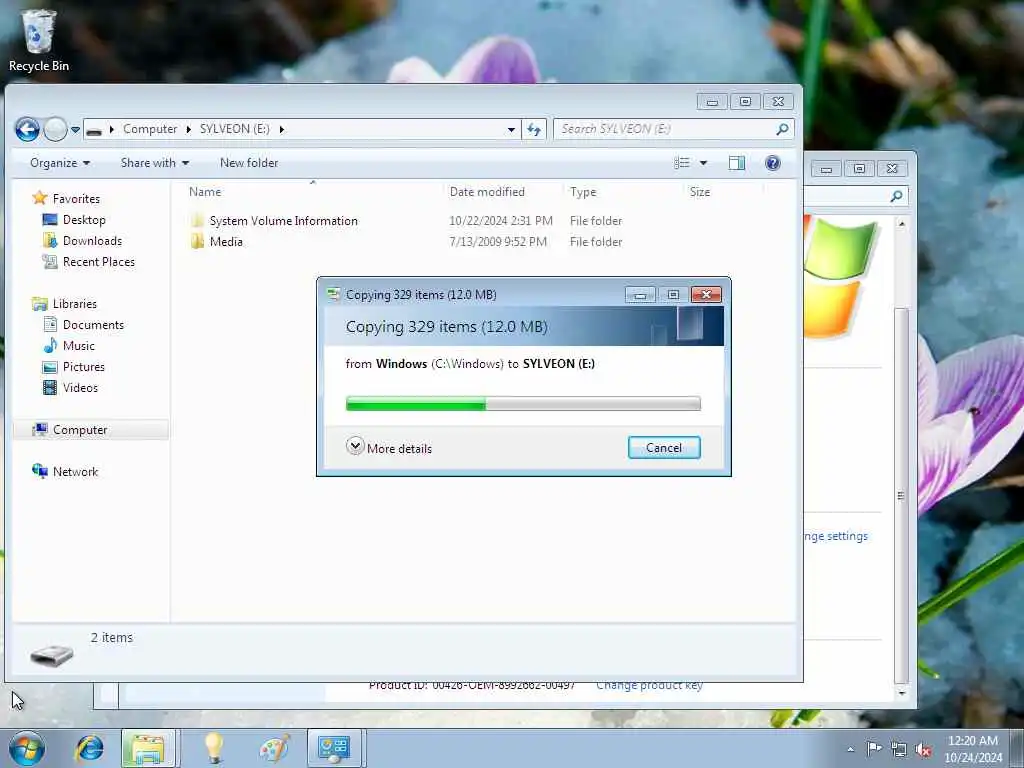Click the grayed Forward arrow in Explorer

56,129
